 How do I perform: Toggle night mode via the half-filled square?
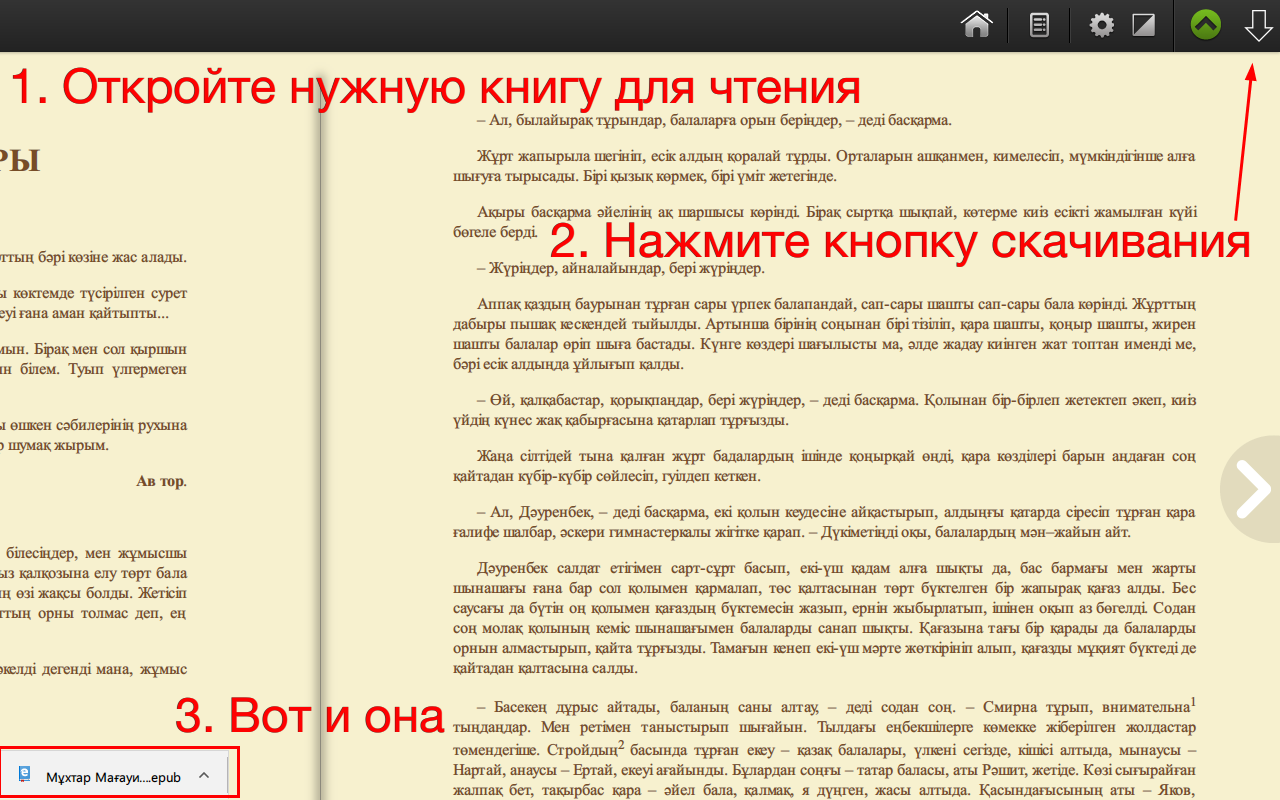coord(1143,24)
